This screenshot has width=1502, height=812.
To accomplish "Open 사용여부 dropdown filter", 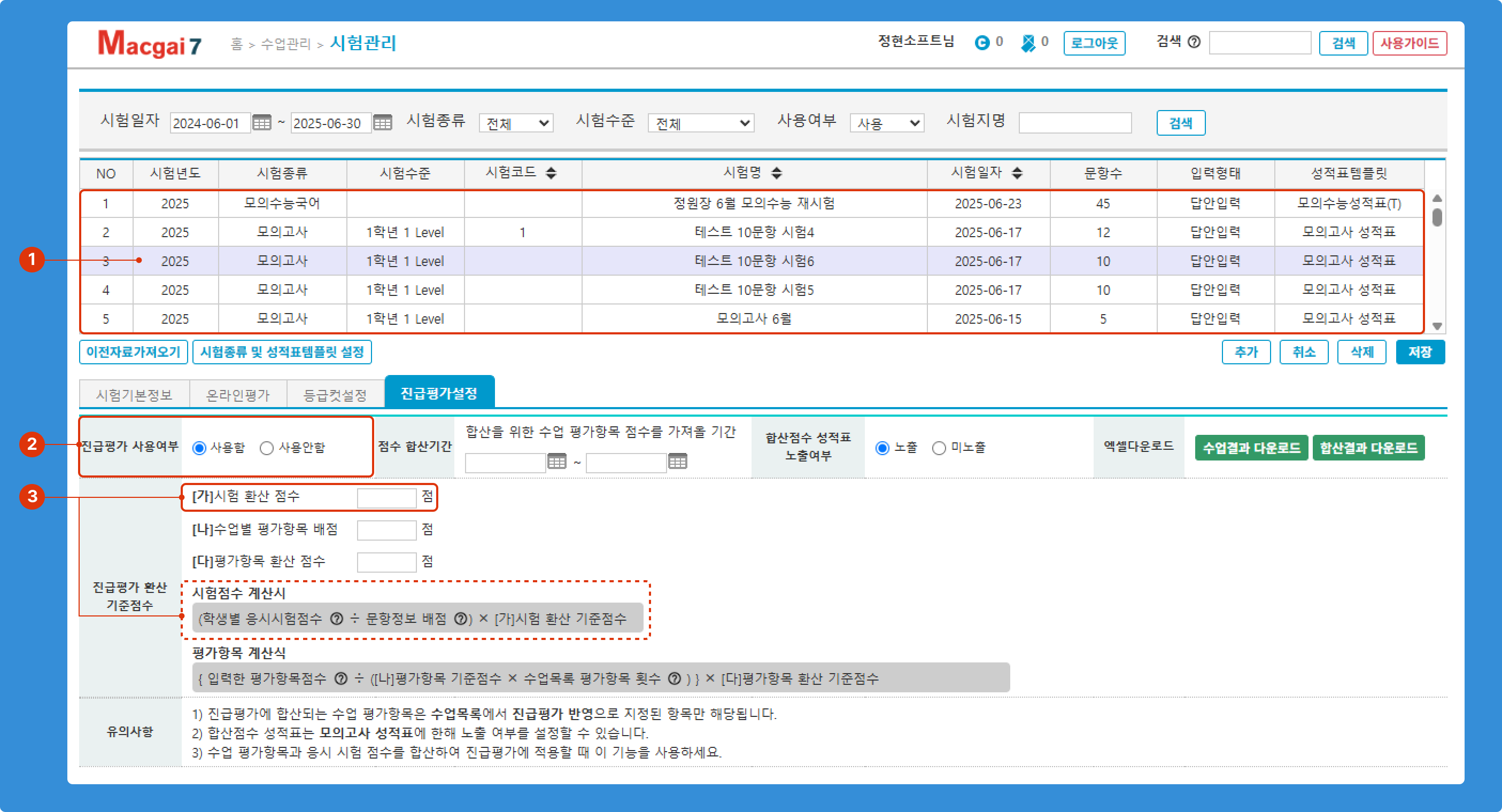I will 886,123.
